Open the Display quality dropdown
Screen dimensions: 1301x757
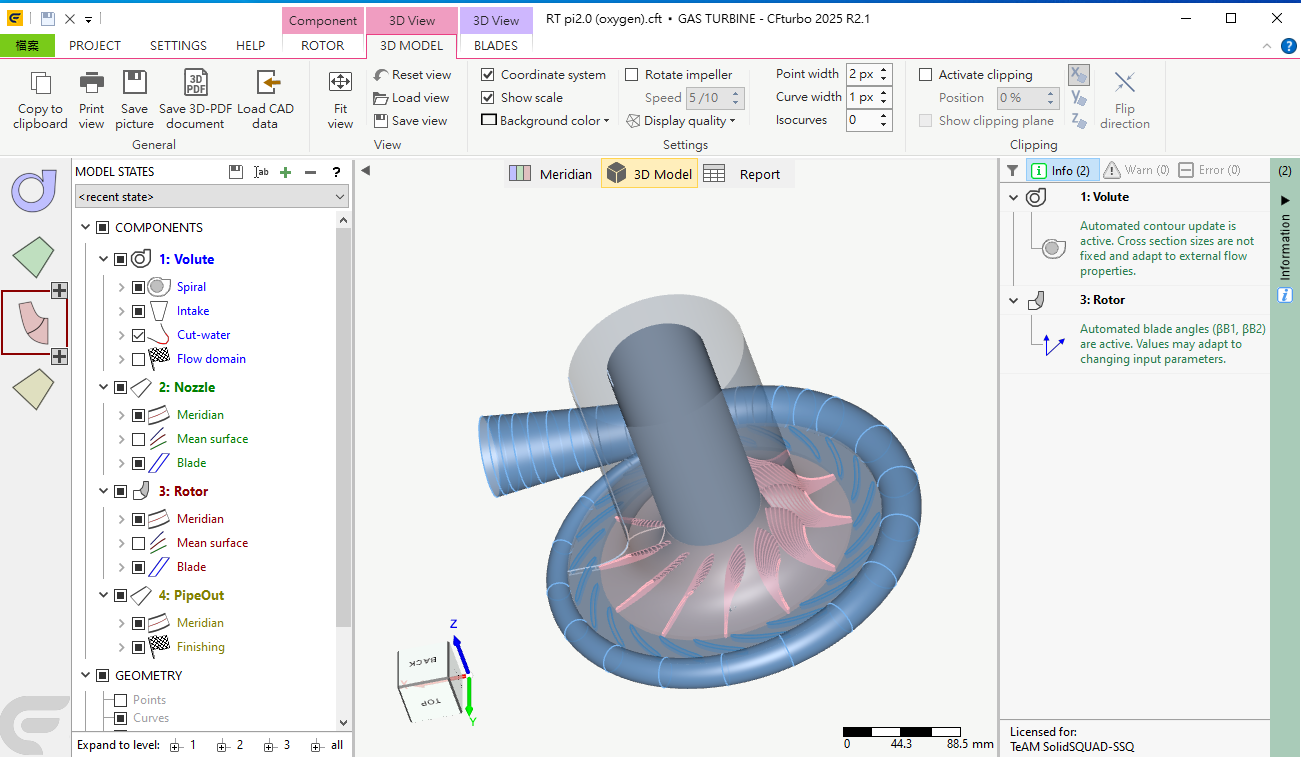click(x=681, y=121)
